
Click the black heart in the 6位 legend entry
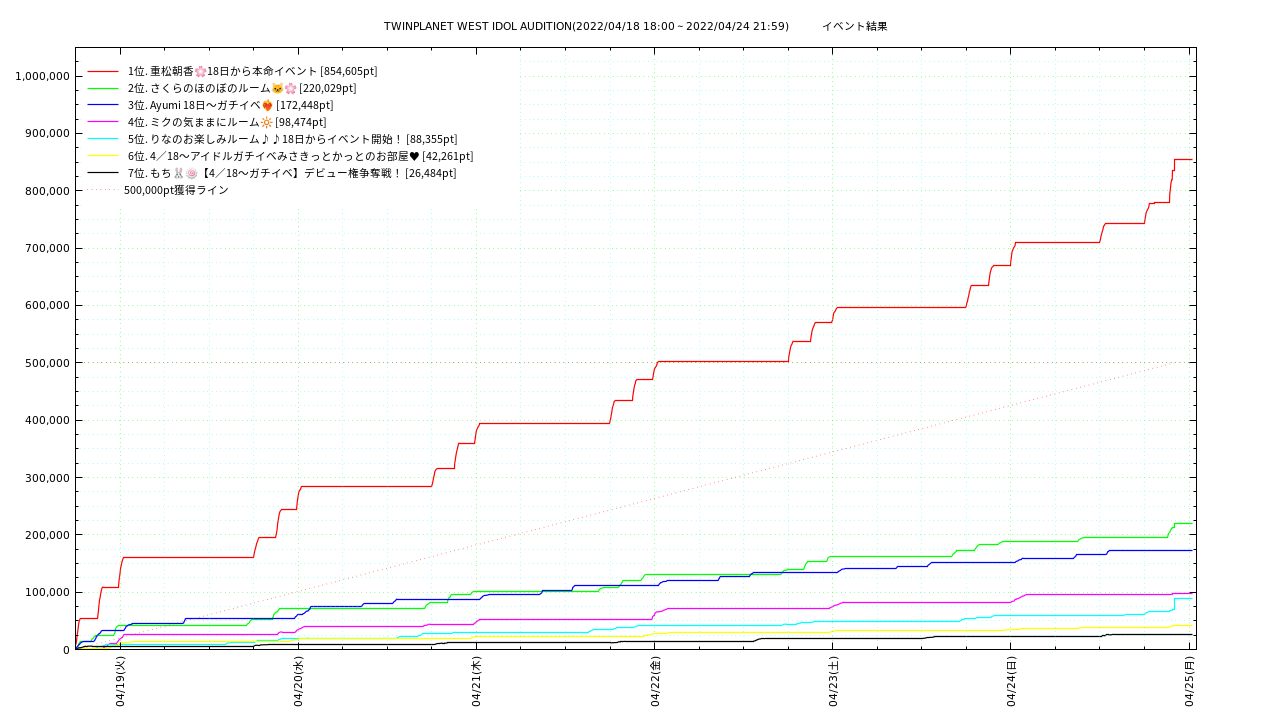pyautogui.click(x=414, y=157)
